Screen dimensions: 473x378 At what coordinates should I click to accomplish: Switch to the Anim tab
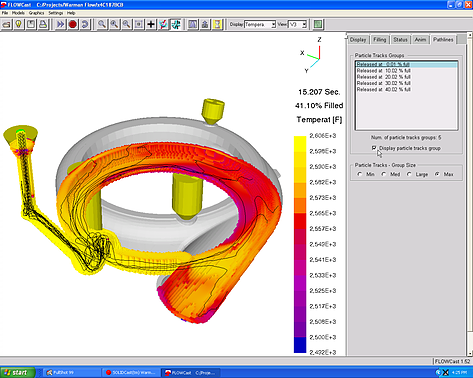[420, 40]
